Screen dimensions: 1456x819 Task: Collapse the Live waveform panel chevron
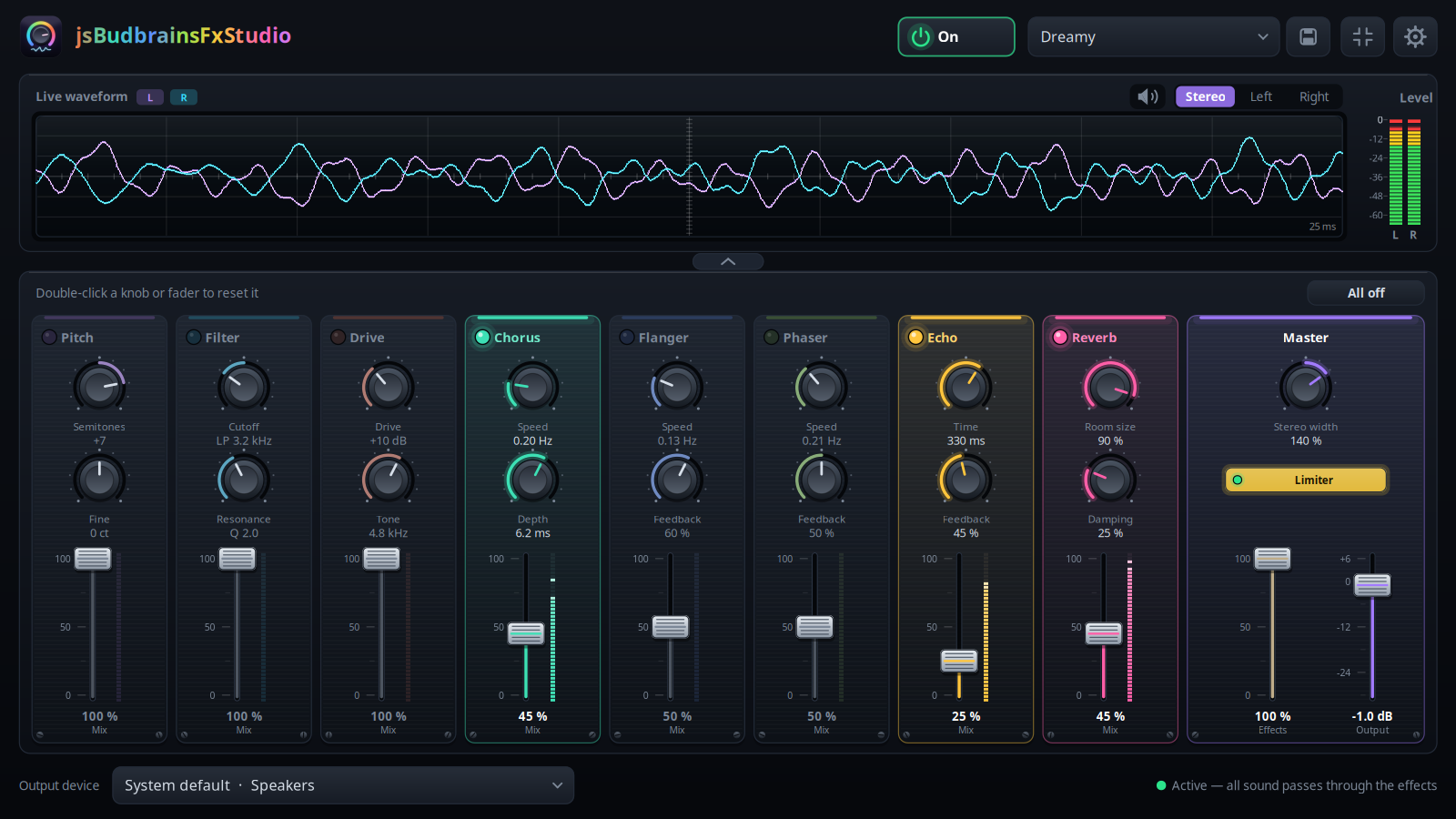(x=728, y=261)
